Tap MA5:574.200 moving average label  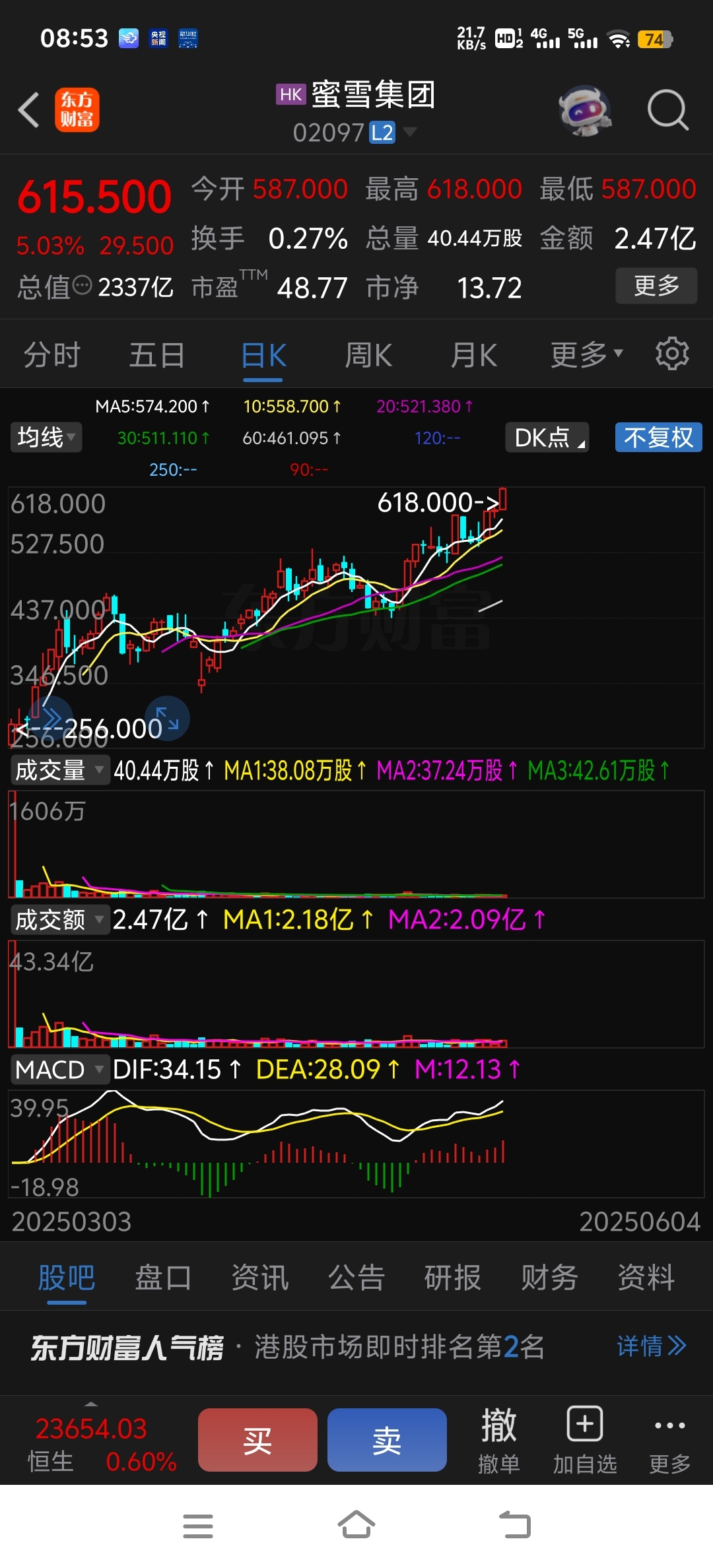(x=153, y=406)
